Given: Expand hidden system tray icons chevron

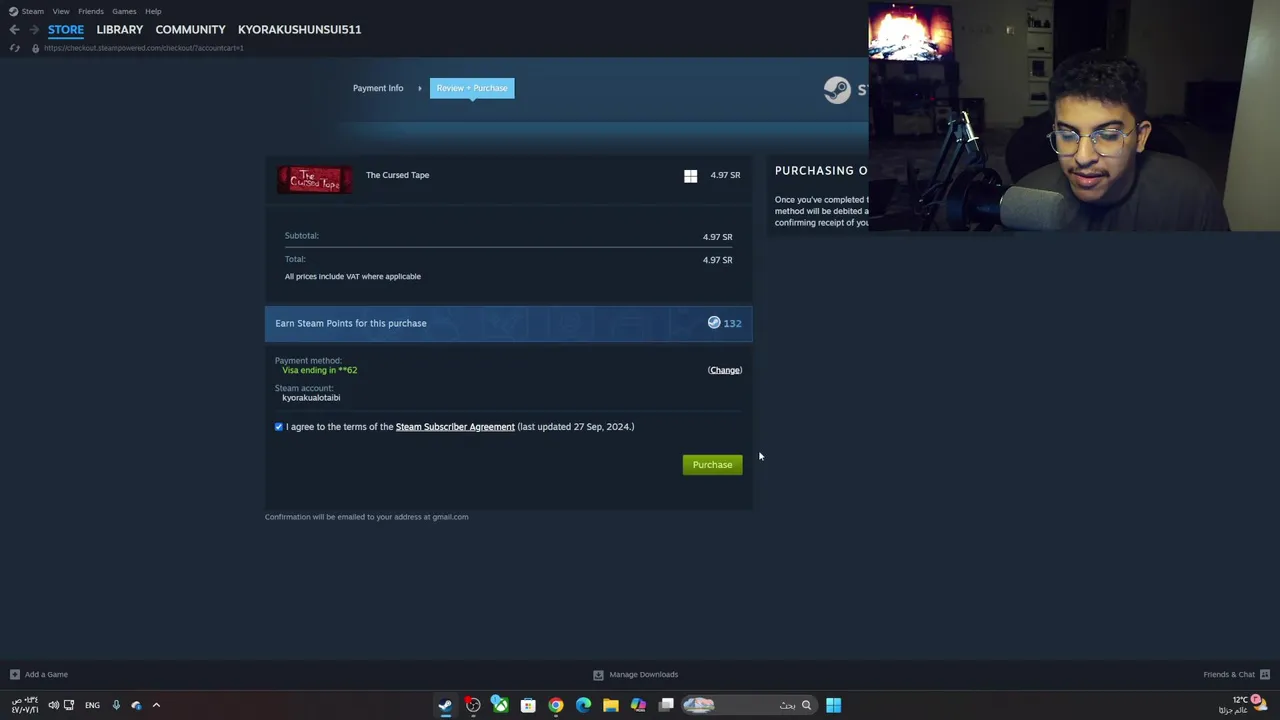Looking at the screenshot, I should pos(156,705).
